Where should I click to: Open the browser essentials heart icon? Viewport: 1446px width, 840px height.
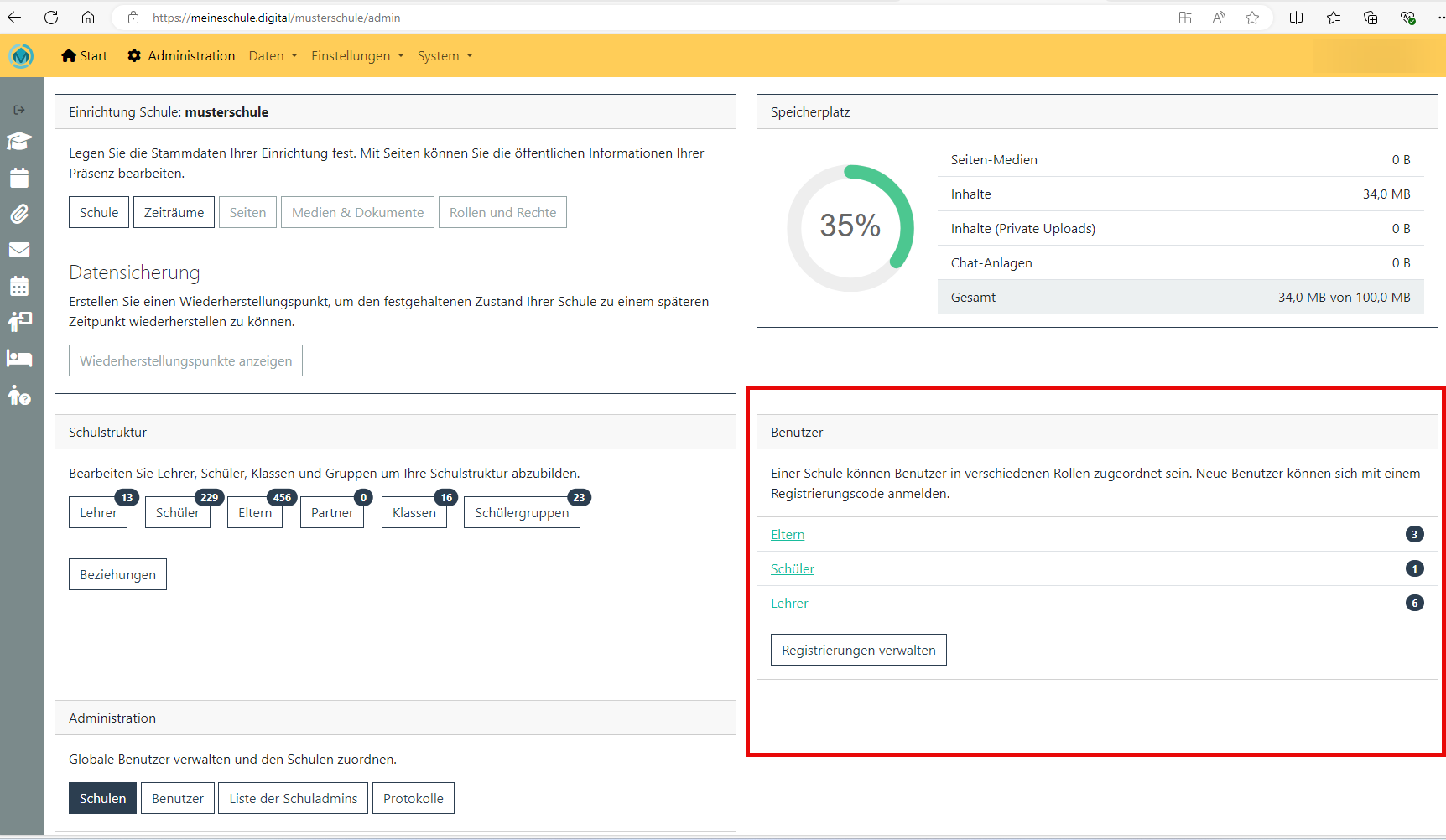click(x=1407, y=18)
